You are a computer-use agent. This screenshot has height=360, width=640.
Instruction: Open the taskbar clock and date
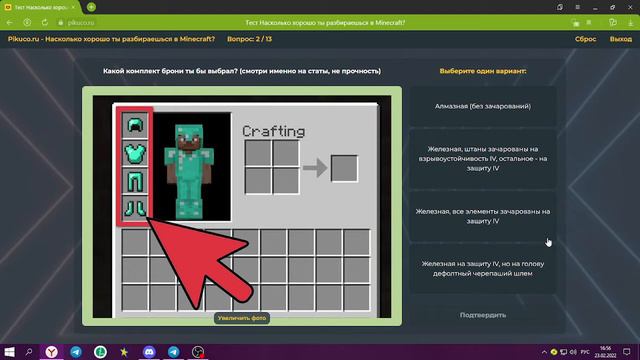[x=605, y=352]
